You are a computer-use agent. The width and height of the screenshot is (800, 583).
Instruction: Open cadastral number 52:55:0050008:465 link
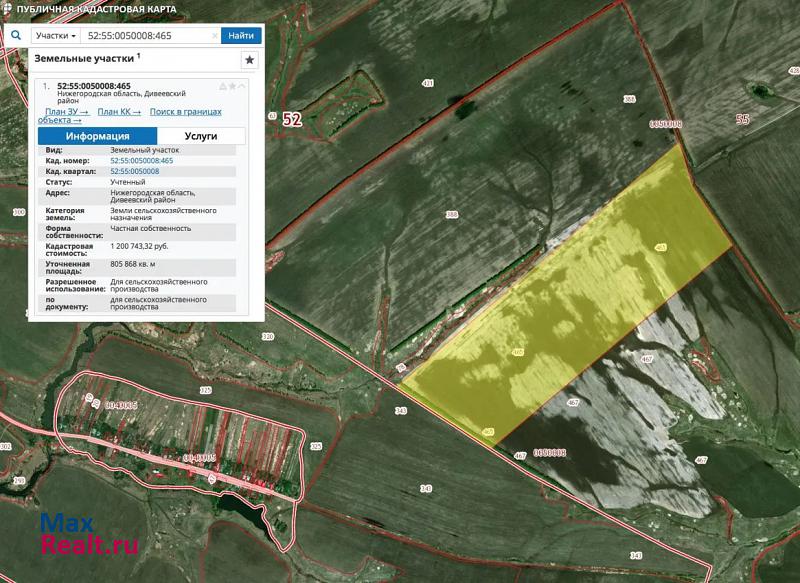[x=141, y=161]
